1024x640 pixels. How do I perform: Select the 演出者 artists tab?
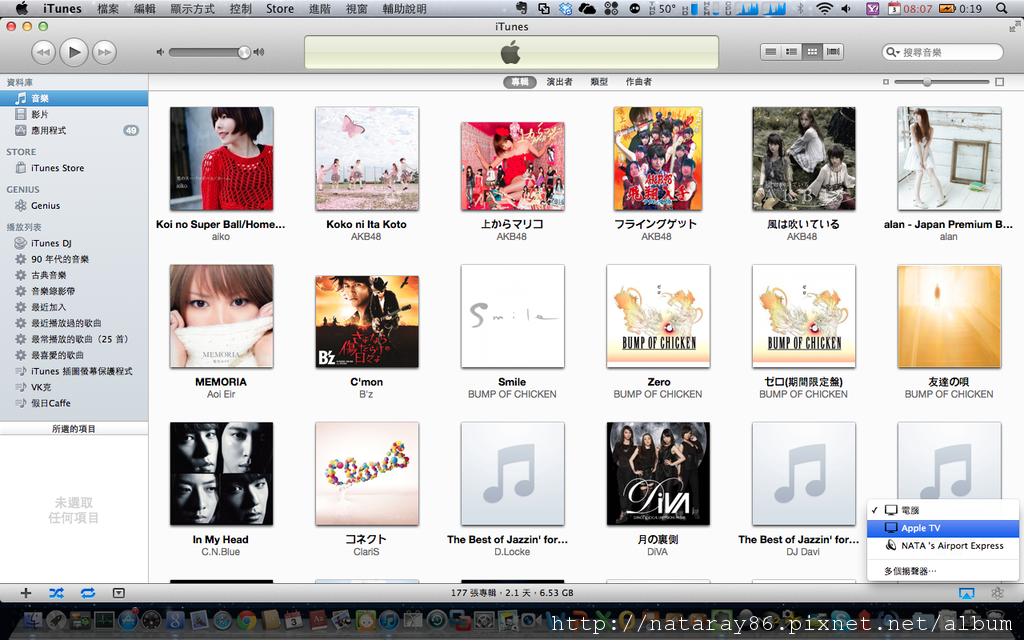pyautogui.click(x=560, y=82)
